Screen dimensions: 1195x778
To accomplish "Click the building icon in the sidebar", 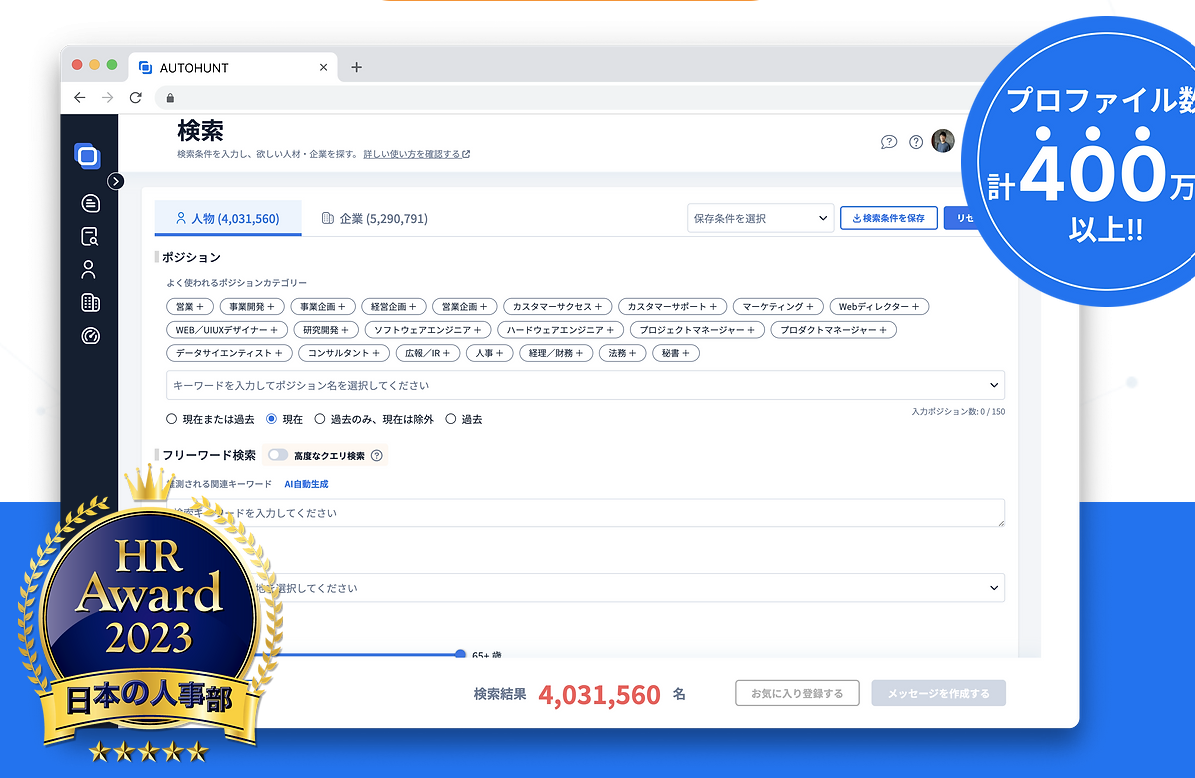I will tap(90, 303).
